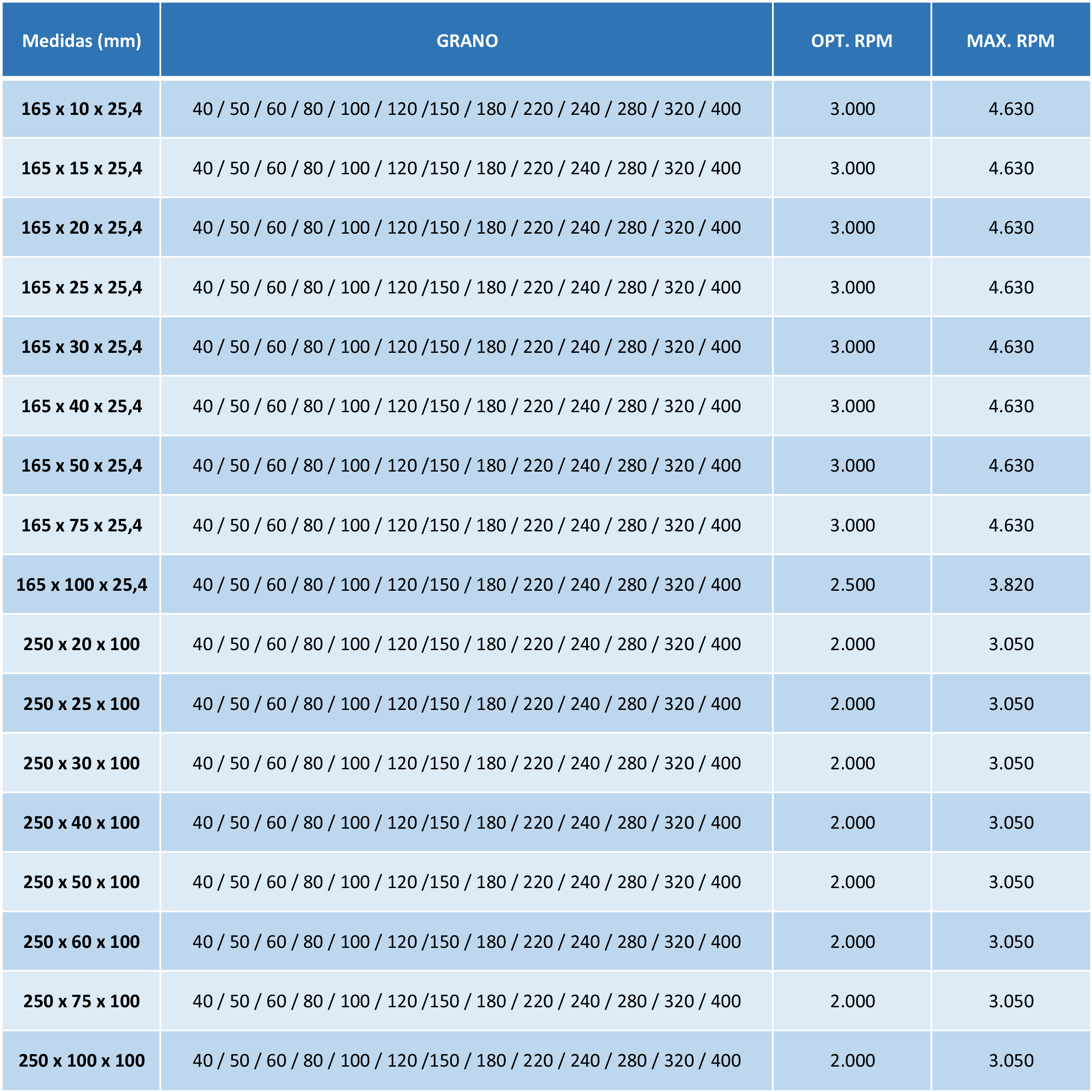Image resolution: width=1092 pixels, height=1092 pixels.
Task: Select the '165 x 75 x 25,4' cell
Action: (81, 525)
